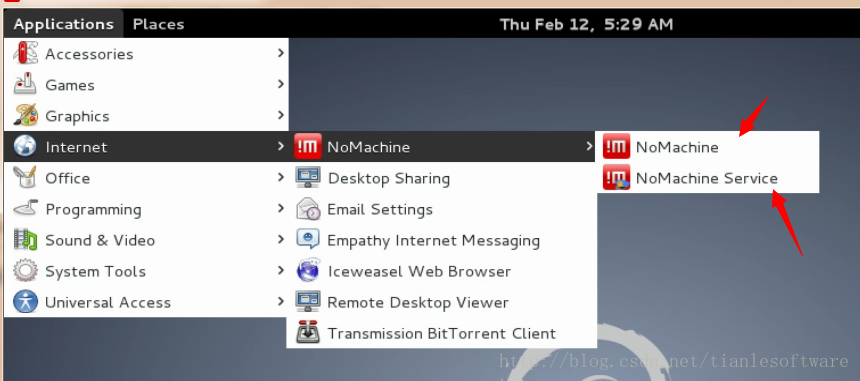Open the Places menu
Screen dimensions: 860x381
(x=159, y=24)
